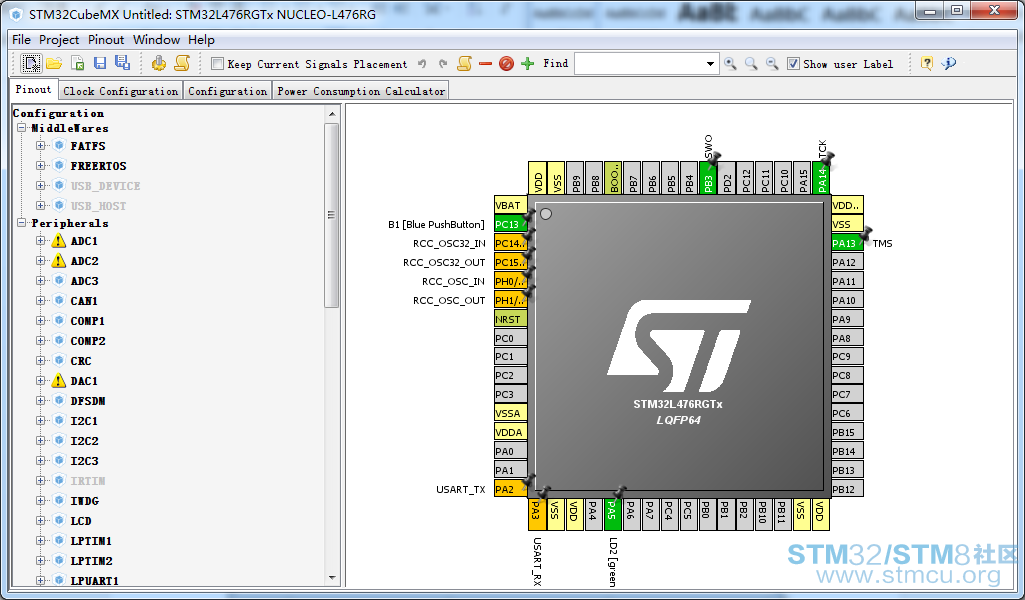Open the Pinout menu
This screenshot has width=1025, height=600.
[x=106, y=40]
